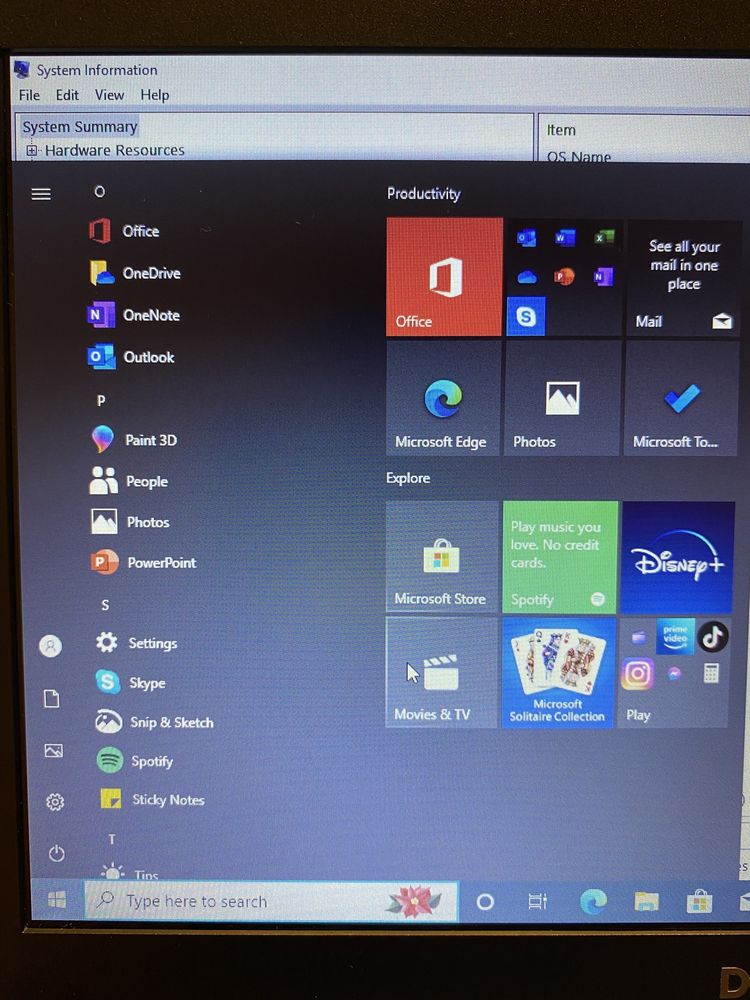Viewport: 750px width, 1000px height.
Task: Click the green Spotify tile
Action: pyautogui.click(x=560, y=557)
